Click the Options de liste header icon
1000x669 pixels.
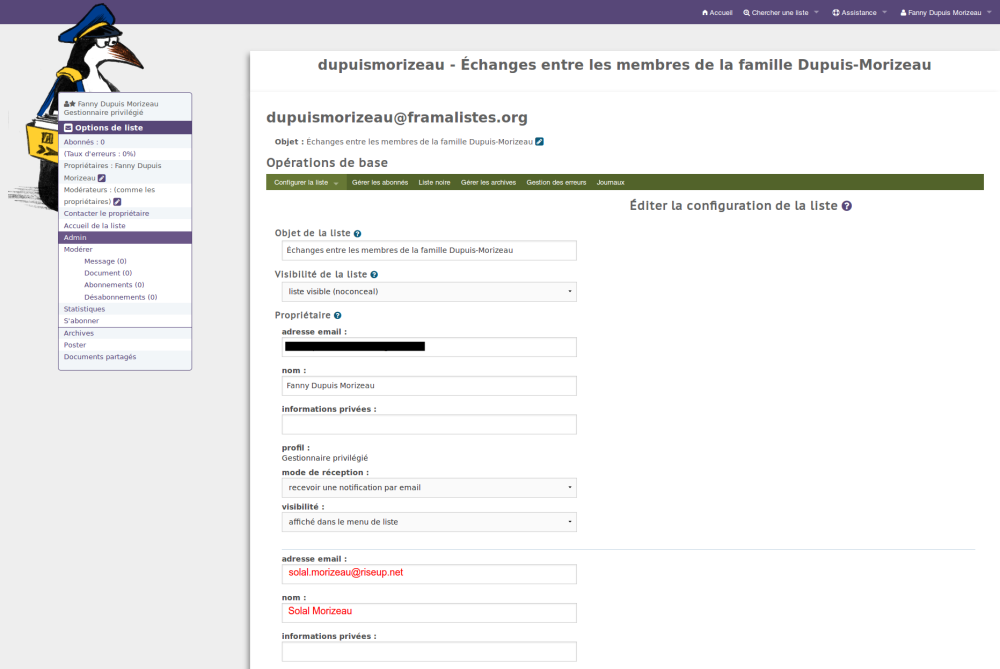68,128
